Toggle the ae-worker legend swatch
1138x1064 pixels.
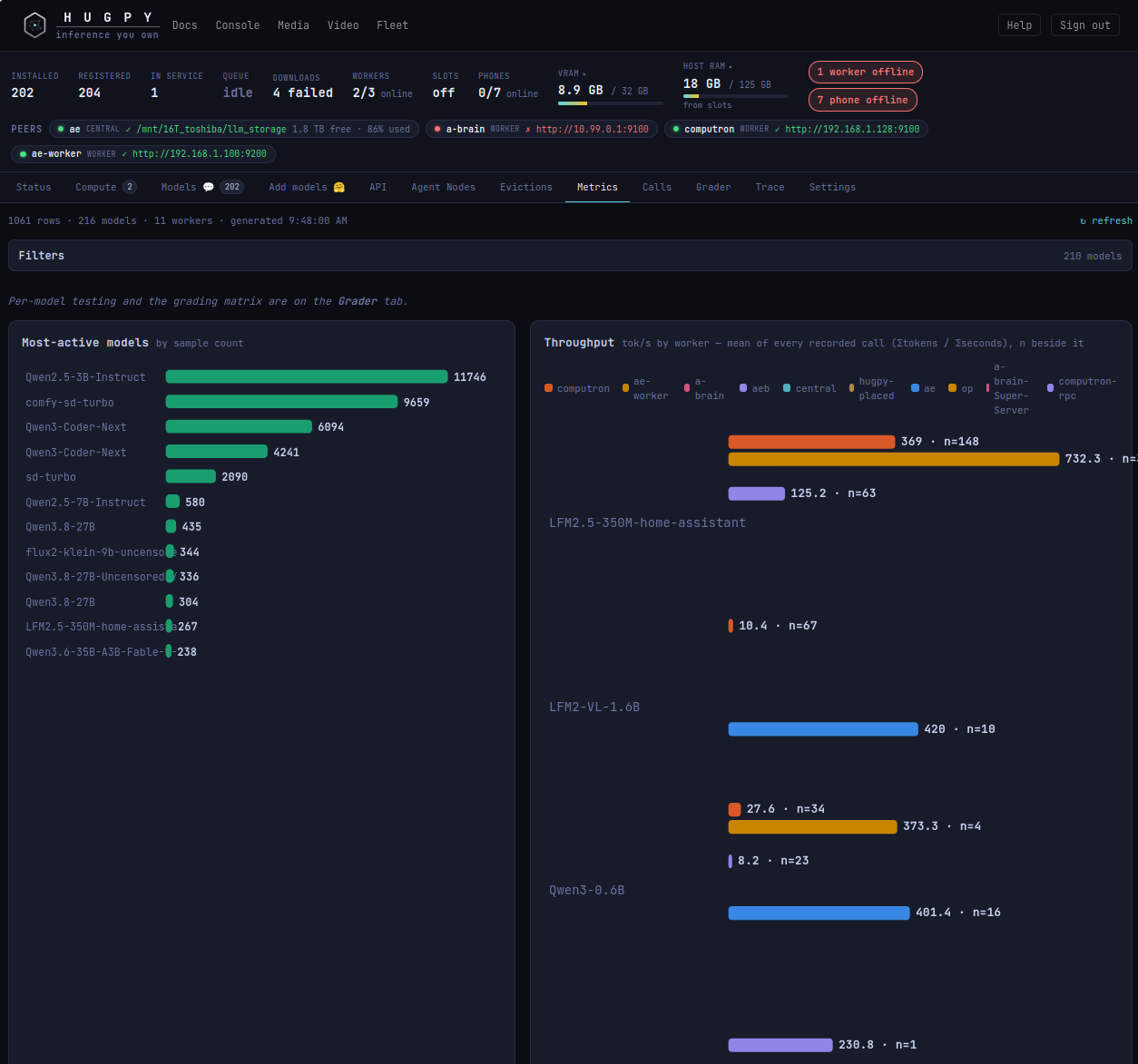point(626,388)
